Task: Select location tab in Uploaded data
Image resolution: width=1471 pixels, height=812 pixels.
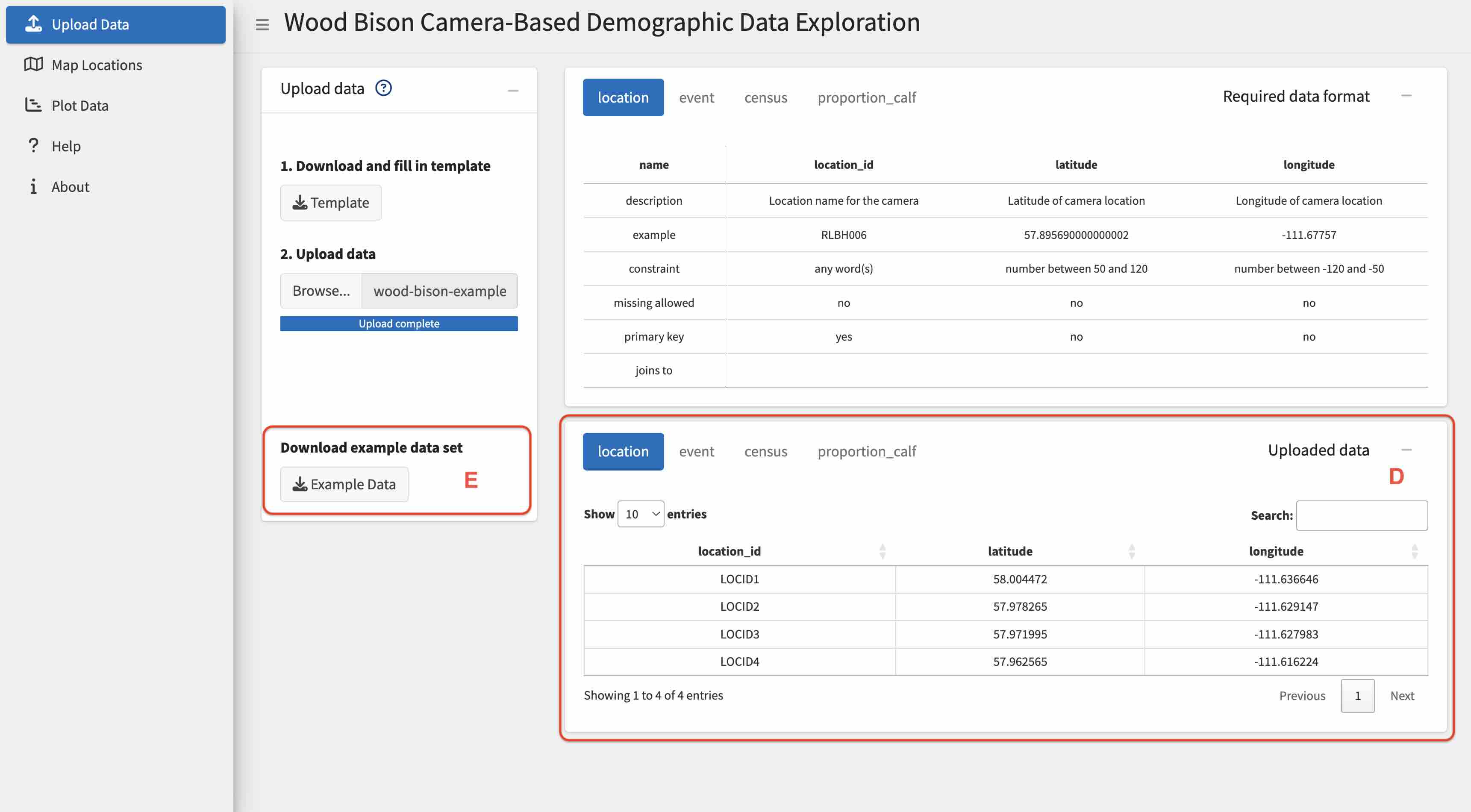Action: pos(623,452)
